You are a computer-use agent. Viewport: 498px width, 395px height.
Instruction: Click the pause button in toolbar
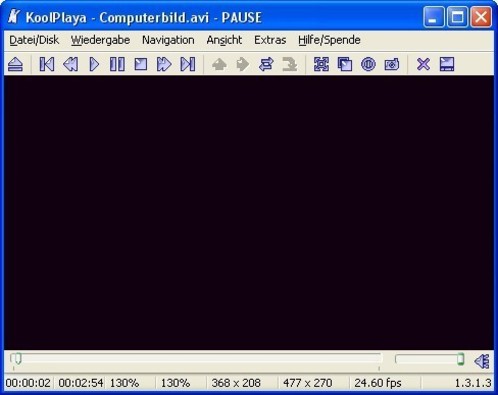coord(117,64)
